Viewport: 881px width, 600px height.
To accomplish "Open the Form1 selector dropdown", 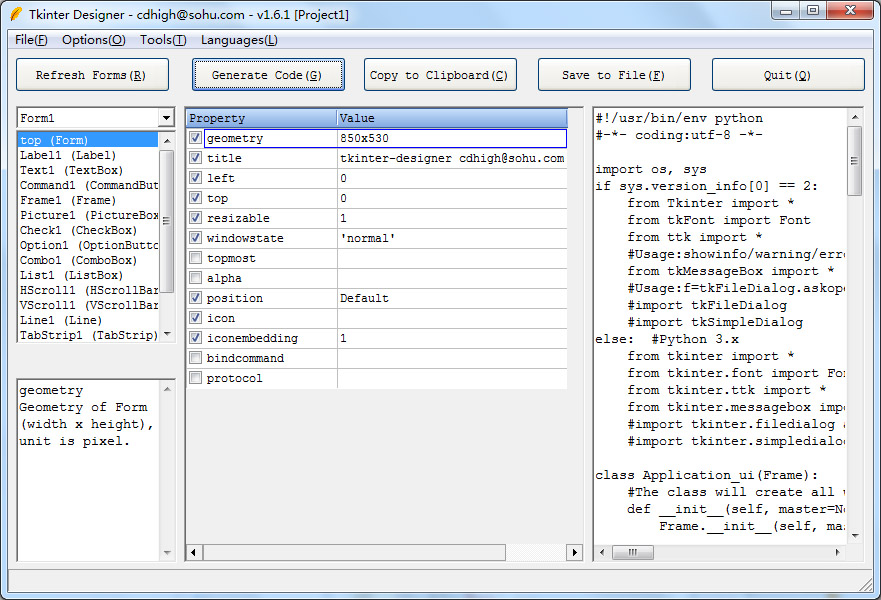I will [167, 117].
